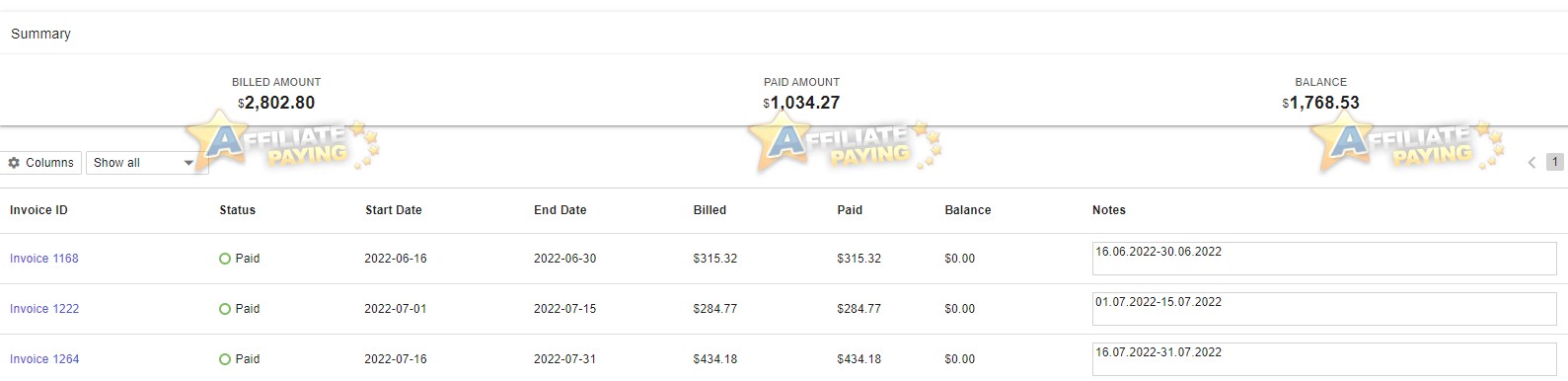Image resolution: width=1568 pixels, height=381 pixels.
Task: Select page 1 in pagination
Action: click(x=1554, y=162)
